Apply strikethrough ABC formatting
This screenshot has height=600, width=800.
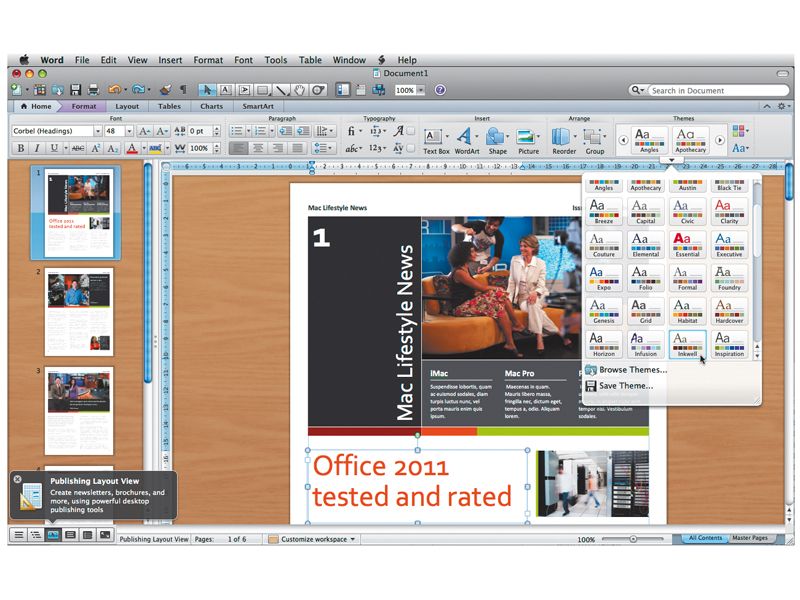click(78, 148)
